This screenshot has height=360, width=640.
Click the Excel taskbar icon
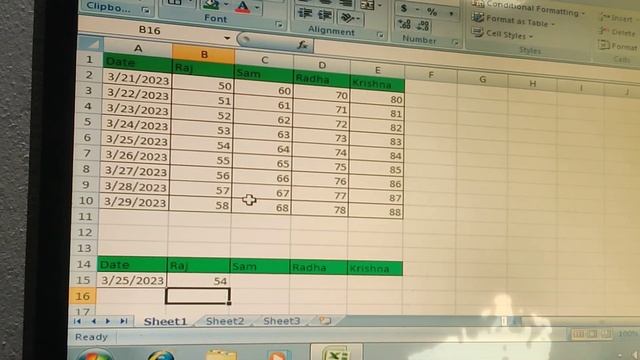[x=336, y=353]
